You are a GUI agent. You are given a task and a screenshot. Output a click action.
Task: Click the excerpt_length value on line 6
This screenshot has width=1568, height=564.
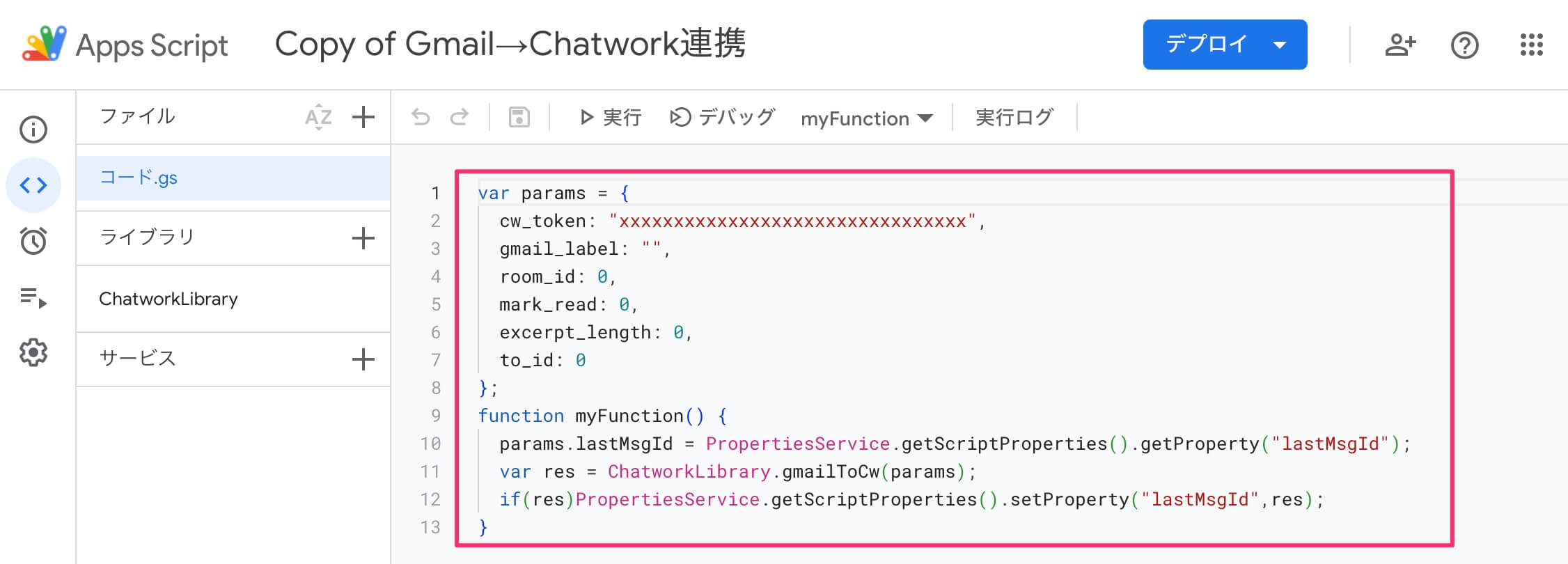coord(678,333)
